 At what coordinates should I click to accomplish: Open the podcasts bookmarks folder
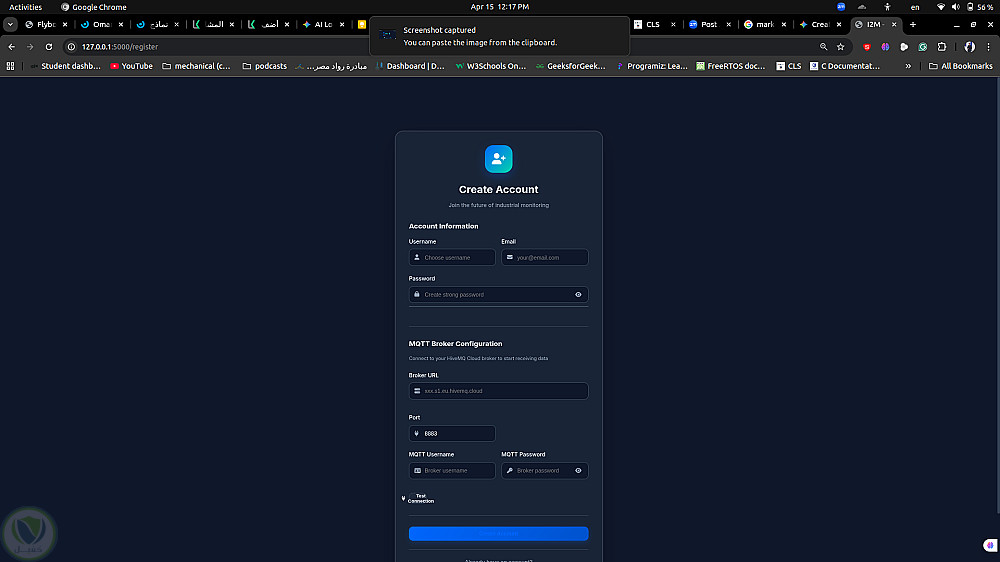click(x=265, y=66)
